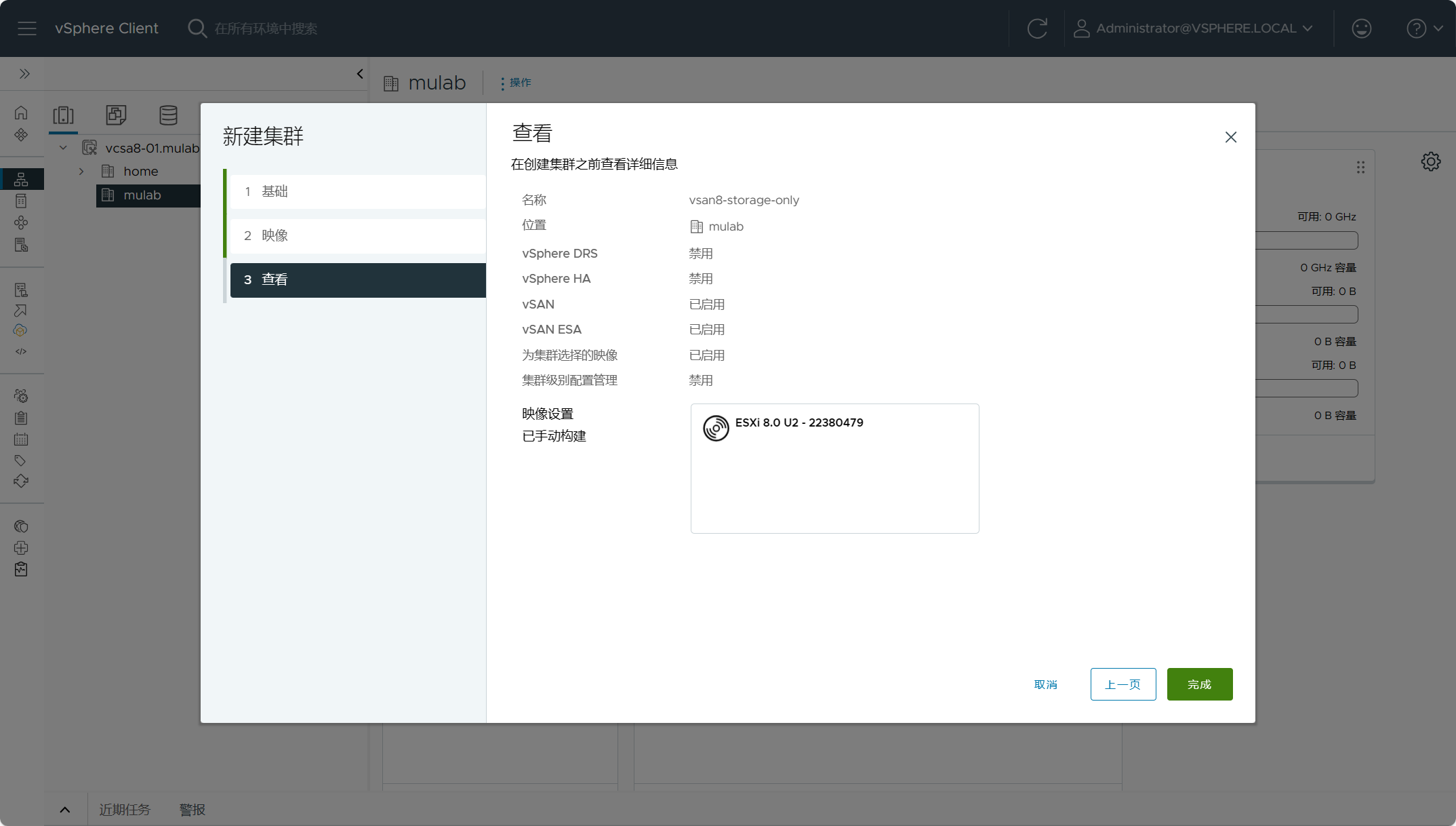Viewport: 1456px width, 826px height.
Task: Refresh using the circular arrow icon
Action: tap(1037, 28)
